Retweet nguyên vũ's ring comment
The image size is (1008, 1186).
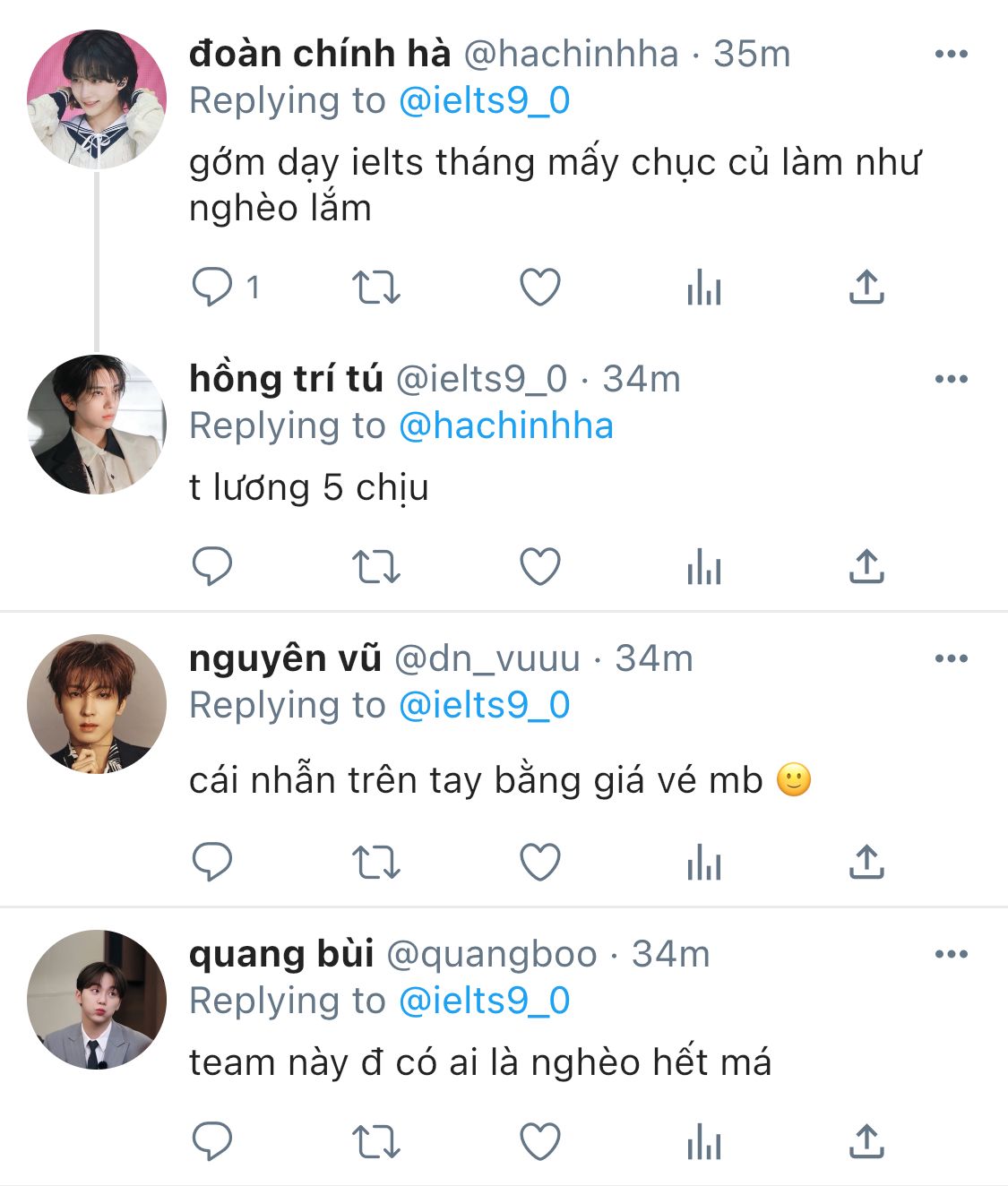tap(375, 863)
